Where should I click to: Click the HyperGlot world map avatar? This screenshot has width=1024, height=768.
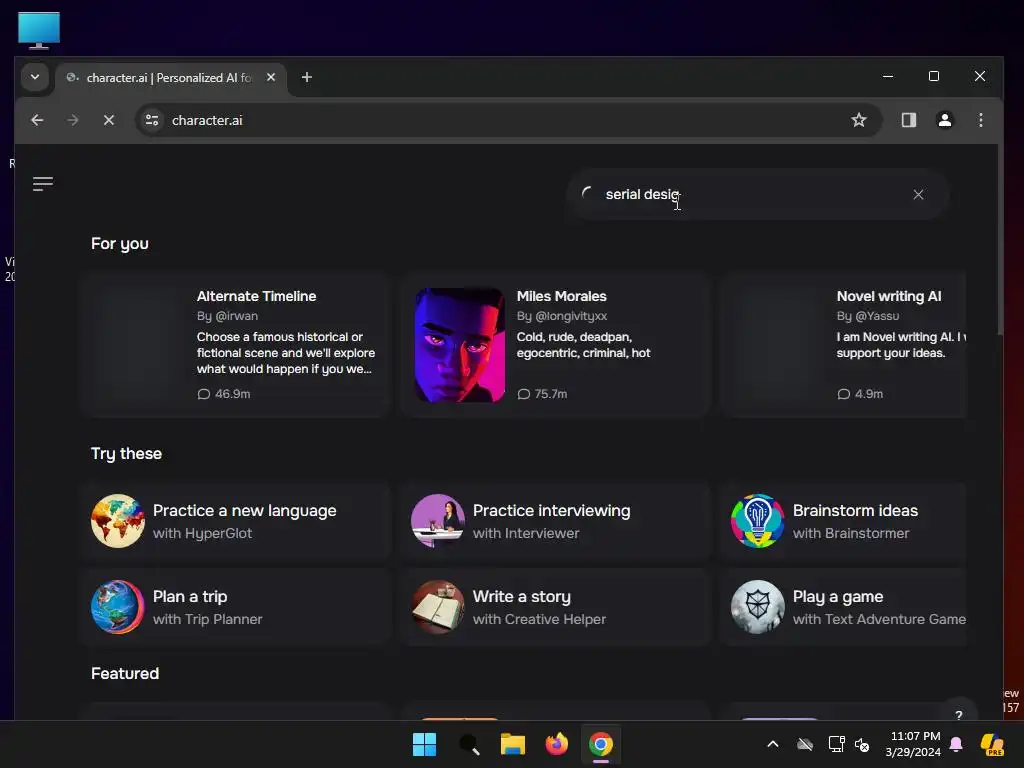click(118, 521)
